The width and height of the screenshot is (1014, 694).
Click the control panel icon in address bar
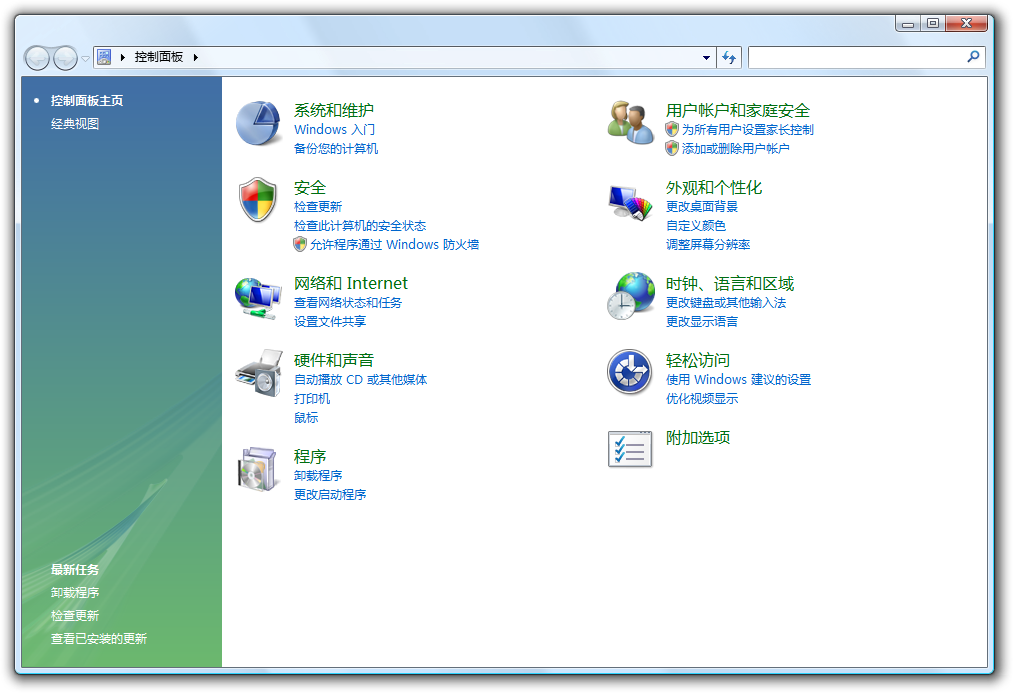104,57
